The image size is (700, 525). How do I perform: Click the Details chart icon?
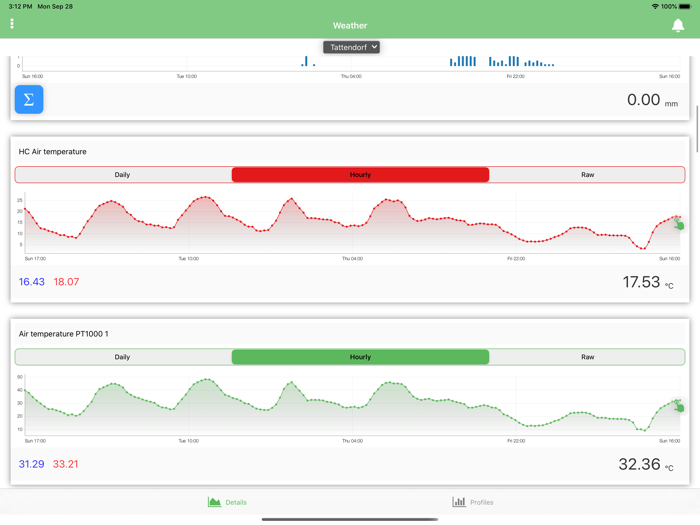click(x=214, y=502)
